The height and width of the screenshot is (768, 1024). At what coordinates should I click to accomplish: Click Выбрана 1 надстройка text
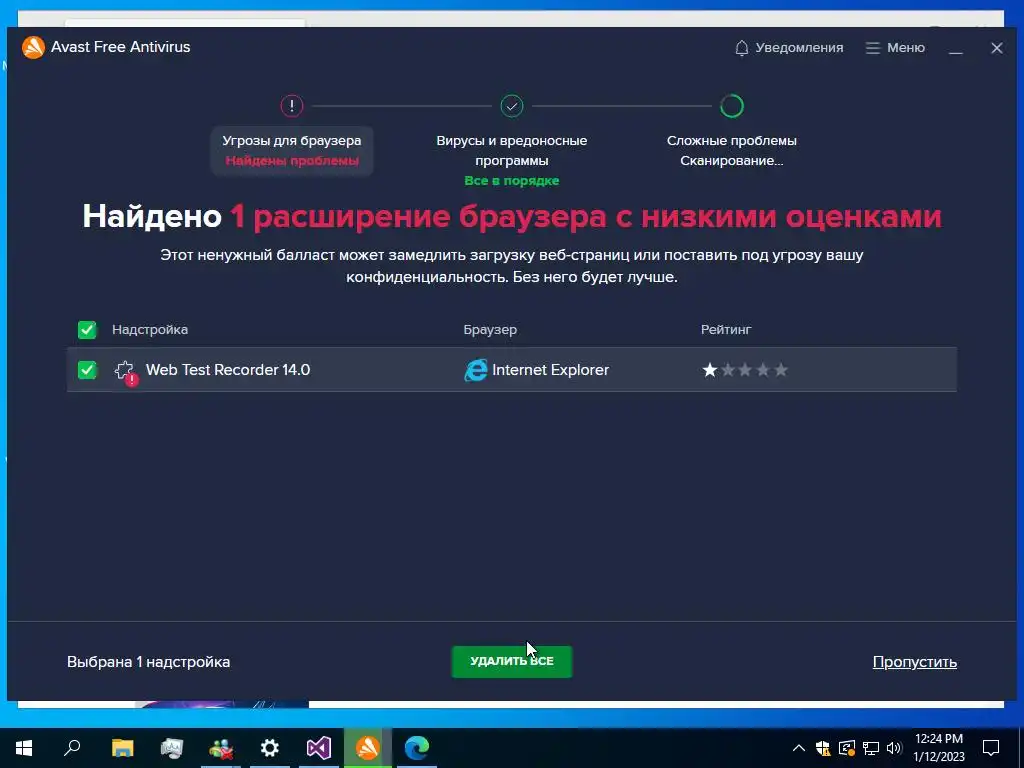148,662
